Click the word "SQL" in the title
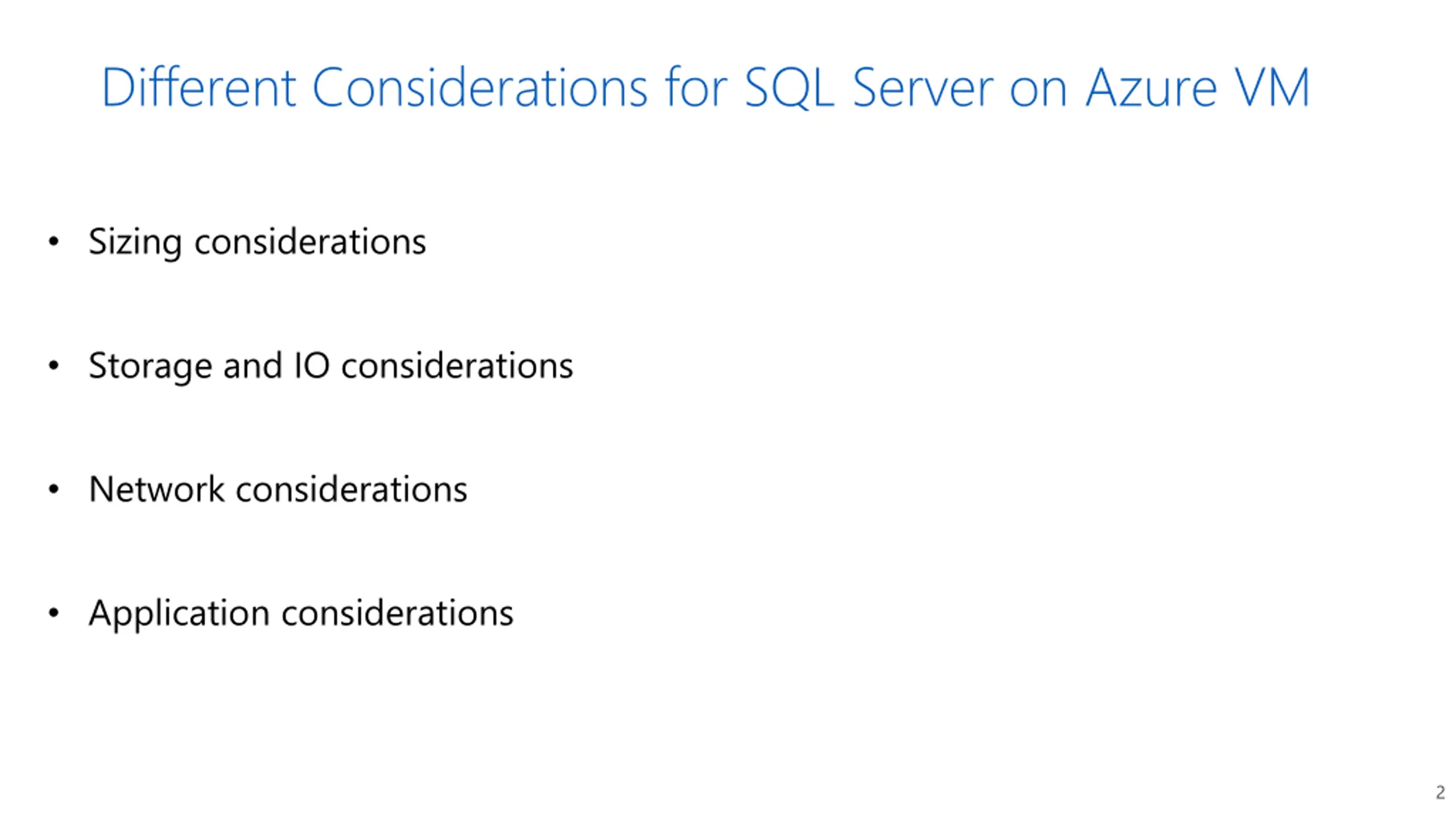1456x819 pixels. click(x=789, y=88)
